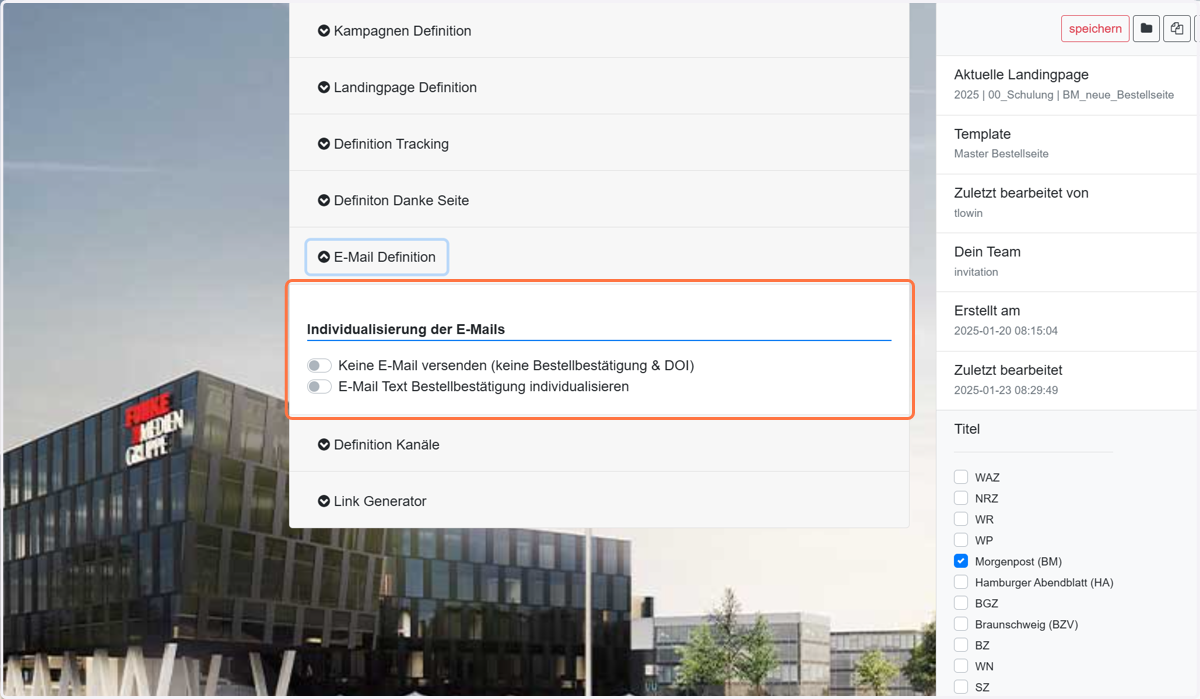This screenshot has width=1200, height=699.
Task: Click the Individualisierung der E-Mails heading
Action: (406, 329)
